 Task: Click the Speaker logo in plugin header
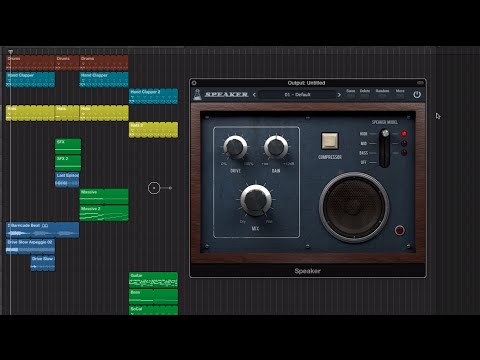pyautogui.click(x=221, y=95)
